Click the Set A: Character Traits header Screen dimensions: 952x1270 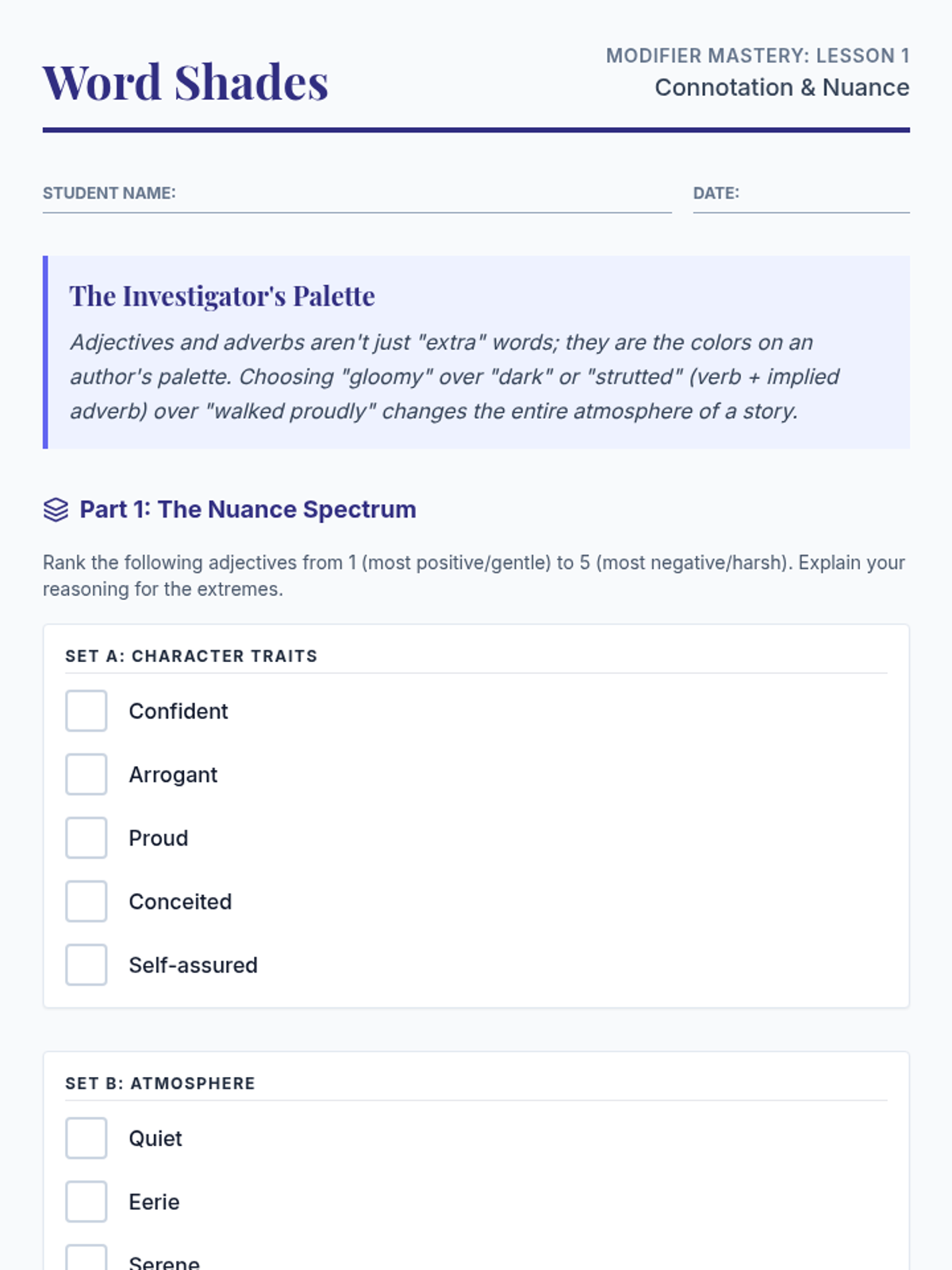[191, 656]
